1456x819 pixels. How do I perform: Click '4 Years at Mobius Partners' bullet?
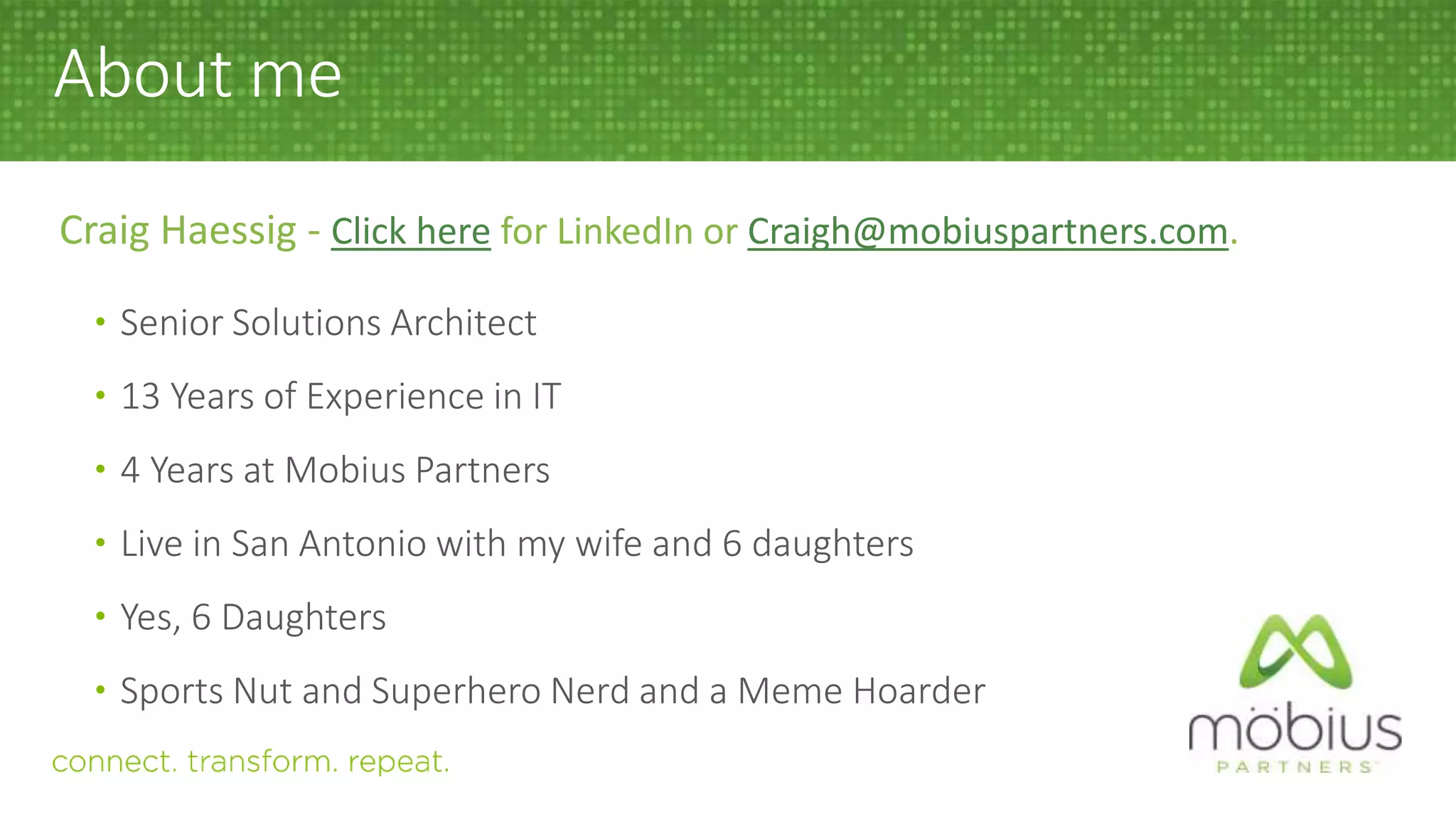coord(336,470)
